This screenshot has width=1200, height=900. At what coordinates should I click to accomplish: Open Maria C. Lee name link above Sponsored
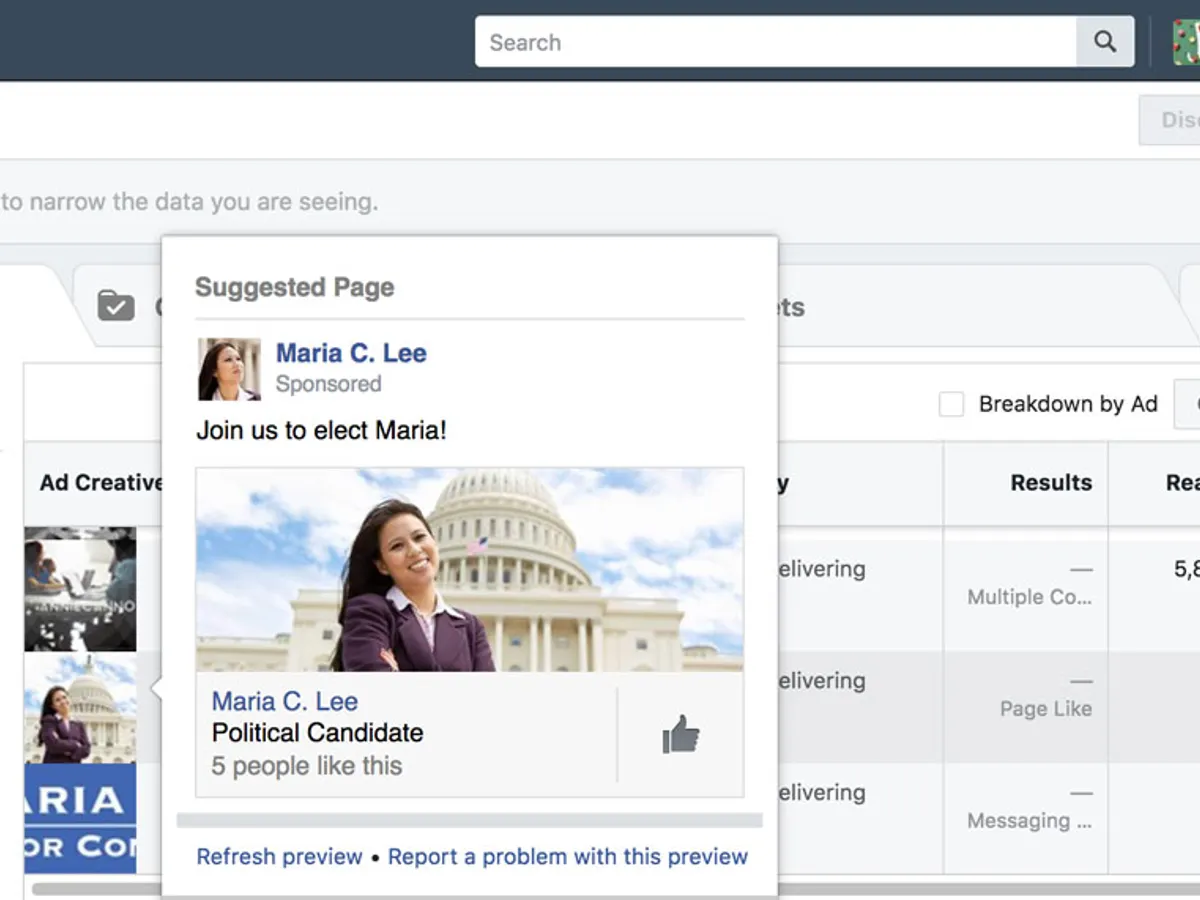(351, 353)
